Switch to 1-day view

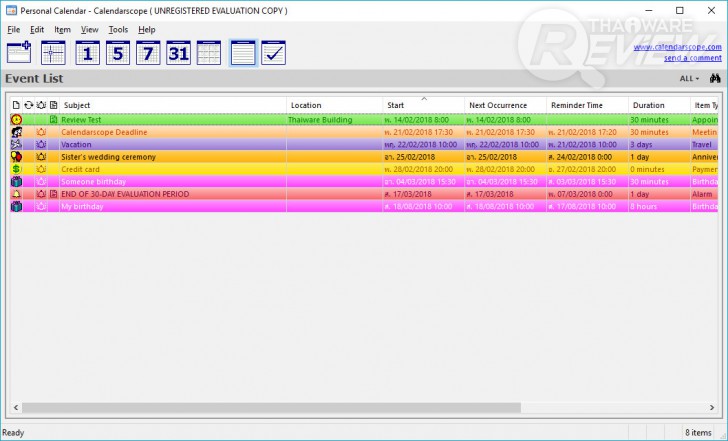coord(87,53)
